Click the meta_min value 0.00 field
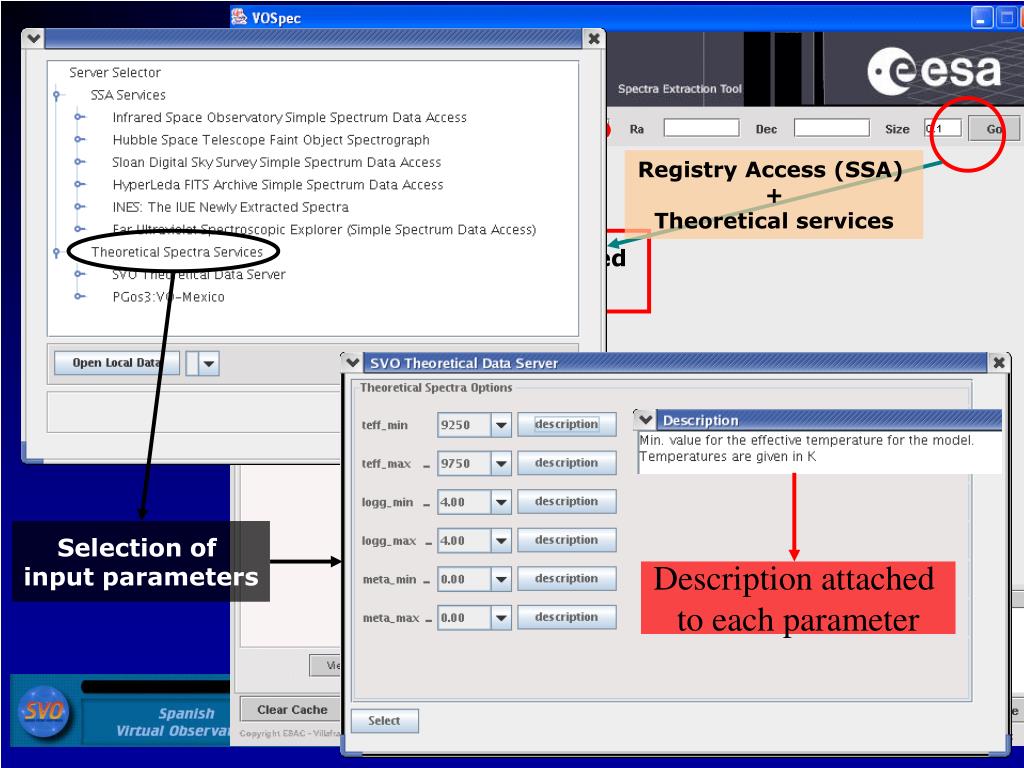This screenshot has width=1024, height=768. click(464, 579)
